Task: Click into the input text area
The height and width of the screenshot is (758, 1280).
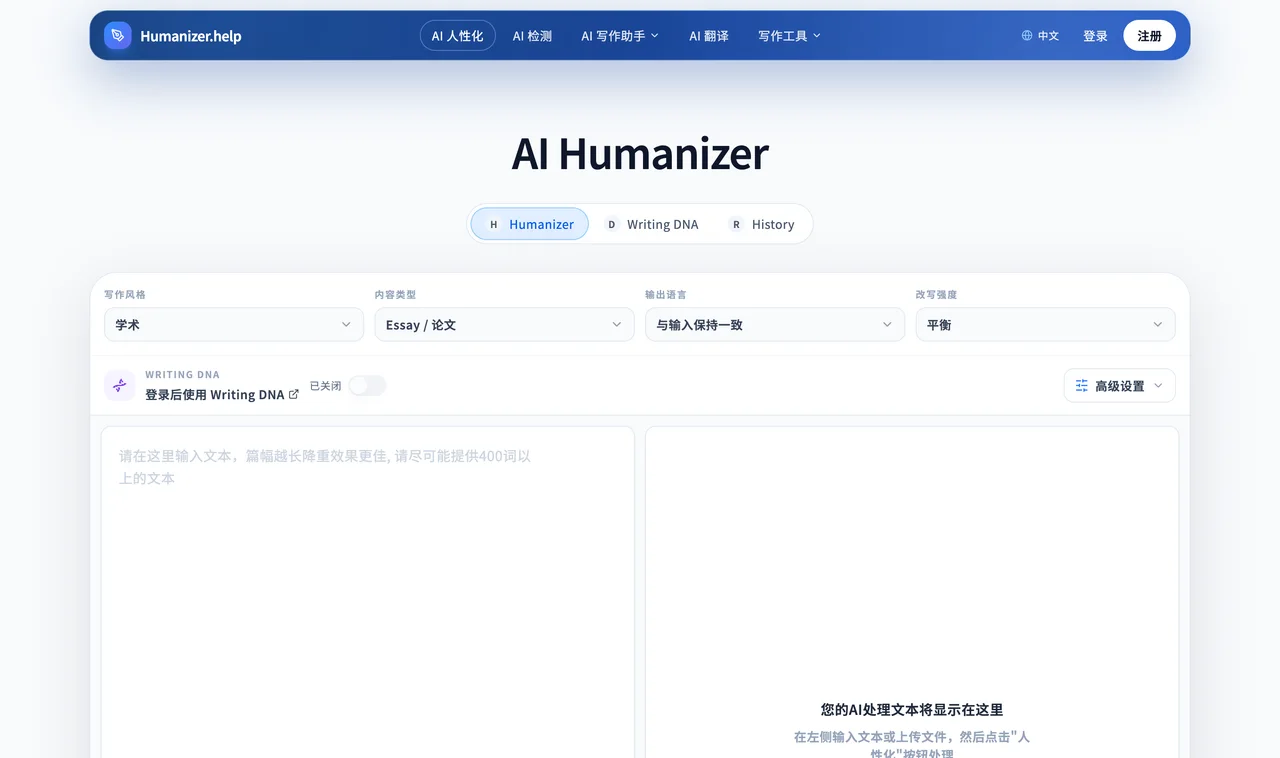Action: [x=367, y=592]
